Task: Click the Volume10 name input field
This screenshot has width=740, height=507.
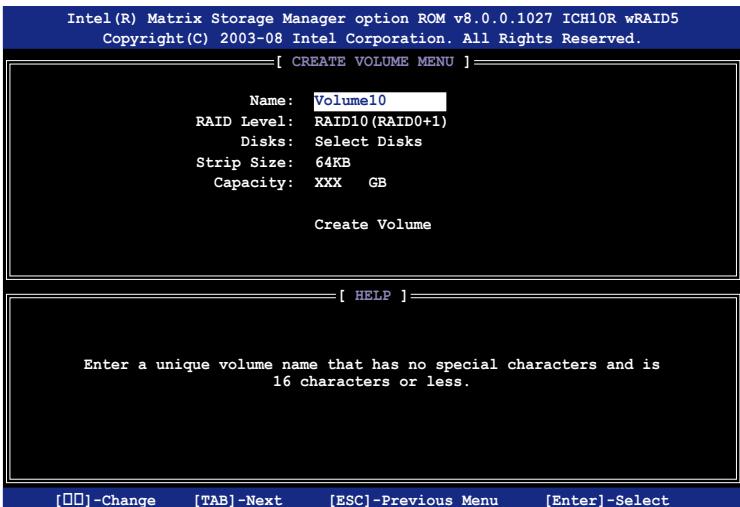Action: pos(378,101)
